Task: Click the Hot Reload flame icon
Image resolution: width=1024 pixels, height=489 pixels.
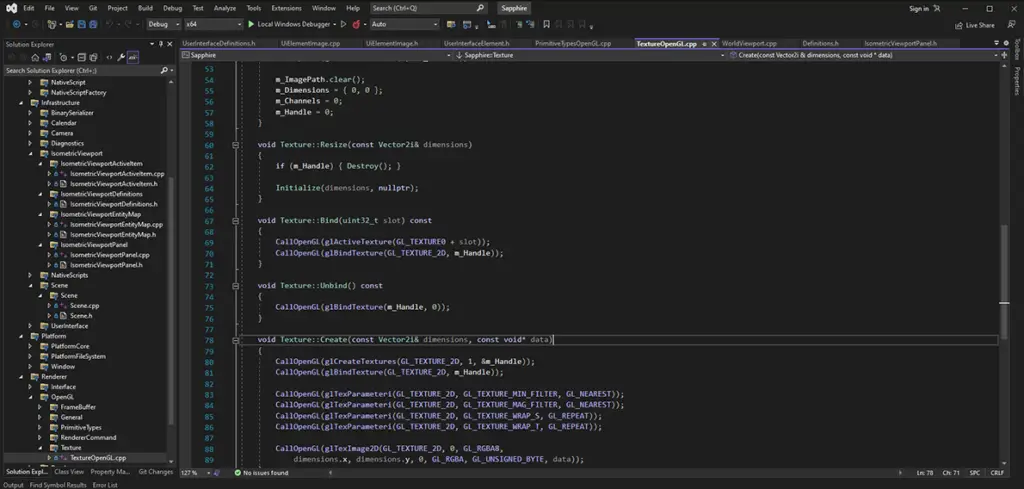Action: point(356,24)
